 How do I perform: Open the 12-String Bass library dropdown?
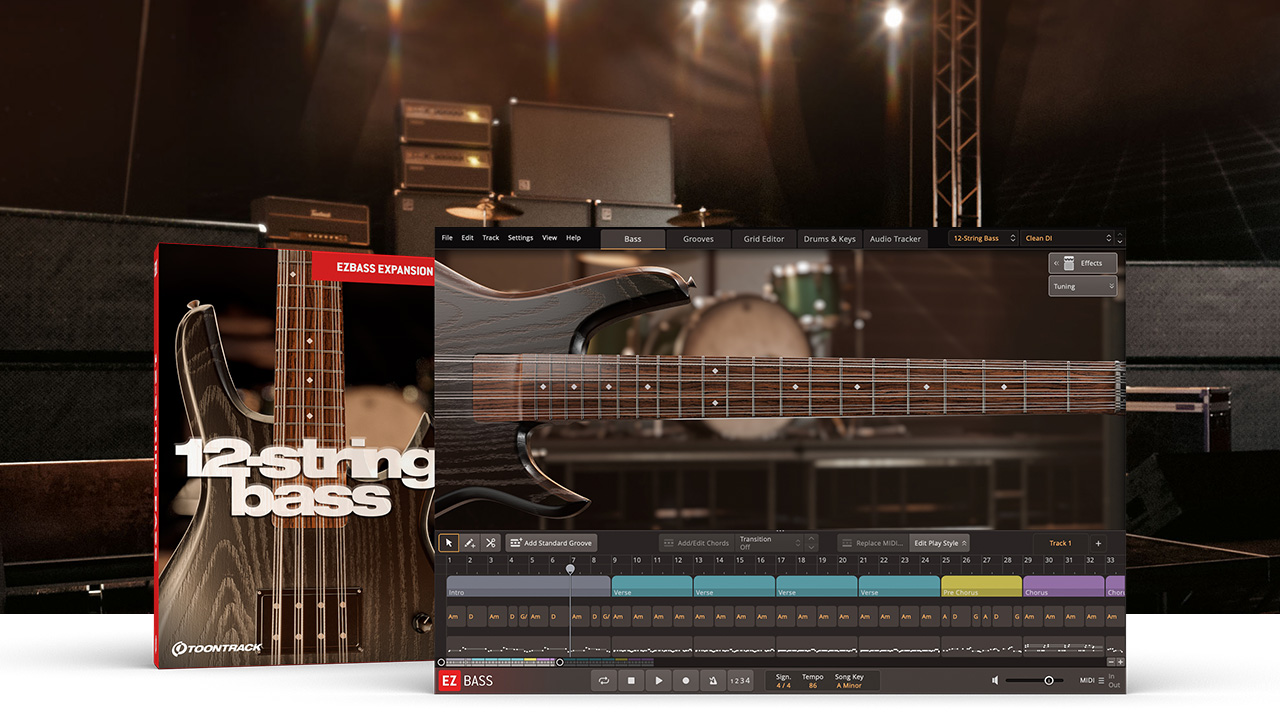(x=983, y=238)
